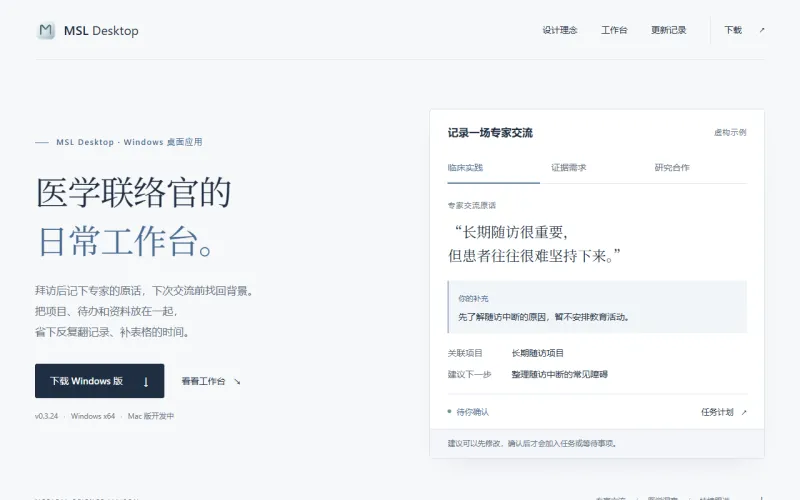The image size is (800, 500).
Task: Click the 下载 Windows 版 button
Action: click(x=99, y=381)
